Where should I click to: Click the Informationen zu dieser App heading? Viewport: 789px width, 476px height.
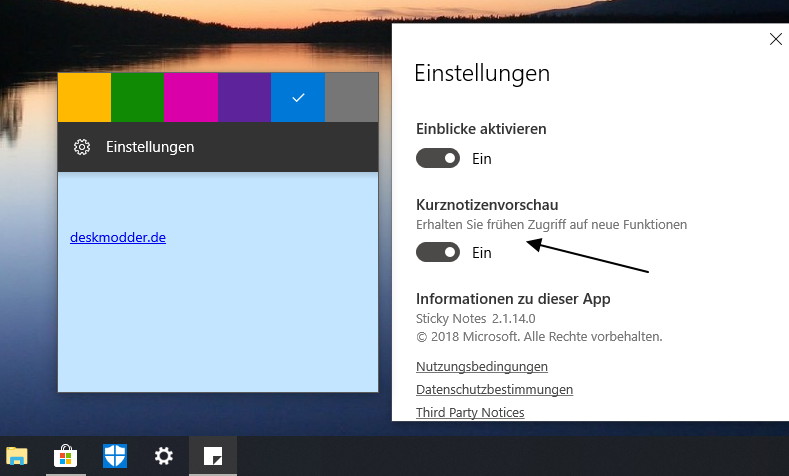coord(513,299)
